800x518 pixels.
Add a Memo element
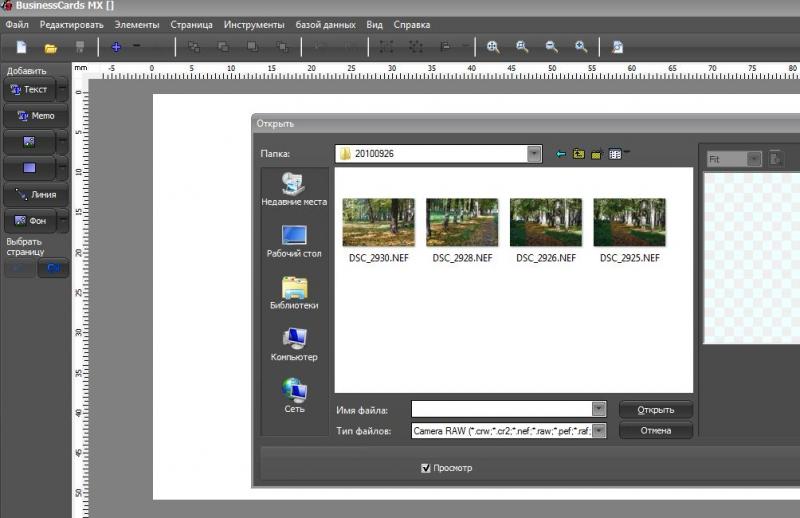tap(36, 116)
